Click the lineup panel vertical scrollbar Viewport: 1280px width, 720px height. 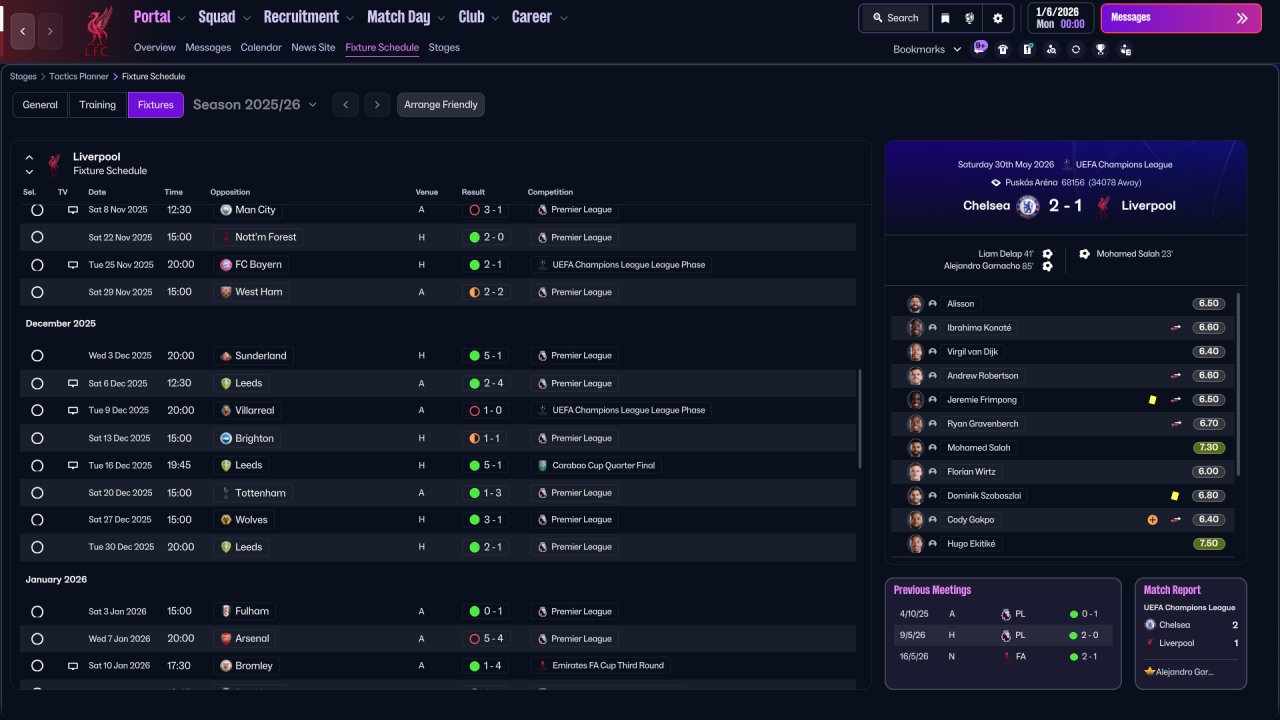[1239, 384]
